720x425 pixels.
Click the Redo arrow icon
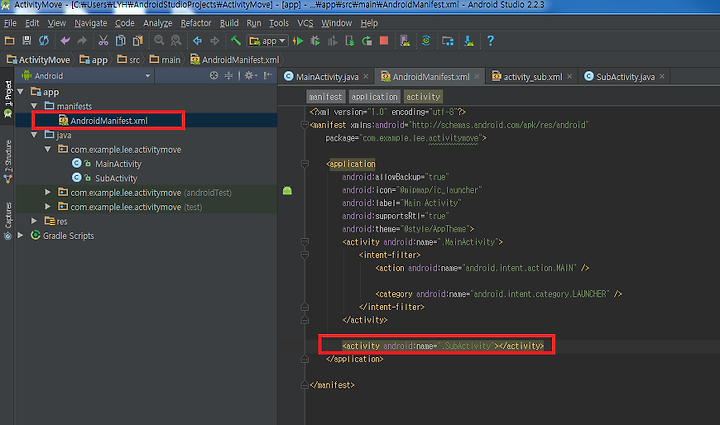82,41
